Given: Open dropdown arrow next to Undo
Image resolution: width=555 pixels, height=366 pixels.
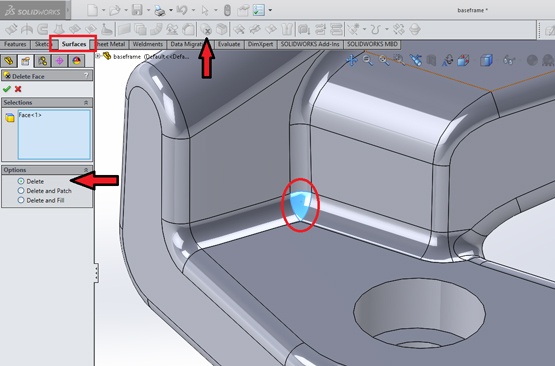Looking at the screenshot, I should pos(193,10).
